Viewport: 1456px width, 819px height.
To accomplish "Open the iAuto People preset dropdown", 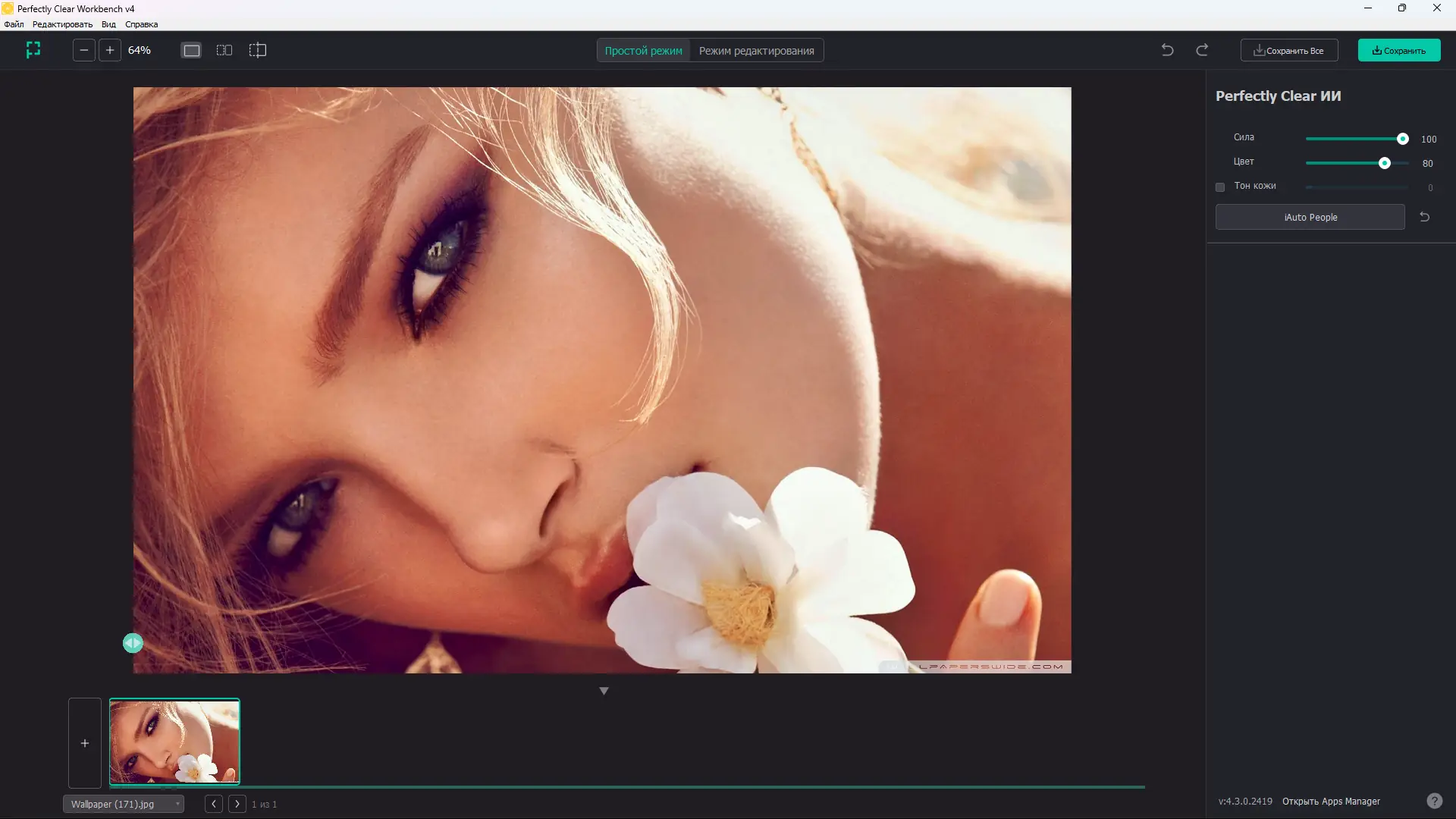I will (x=1310, y=217).
